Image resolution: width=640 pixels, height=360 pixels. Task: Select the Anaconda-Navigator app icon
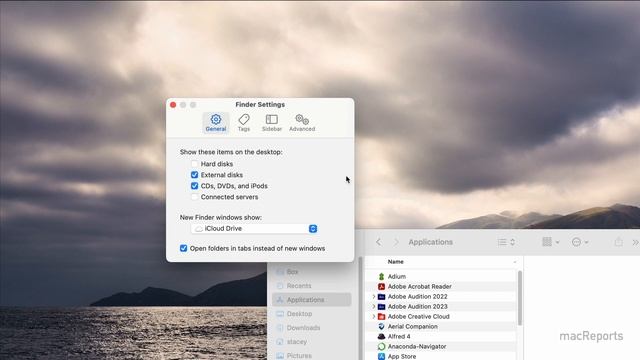tap(381, 347)
